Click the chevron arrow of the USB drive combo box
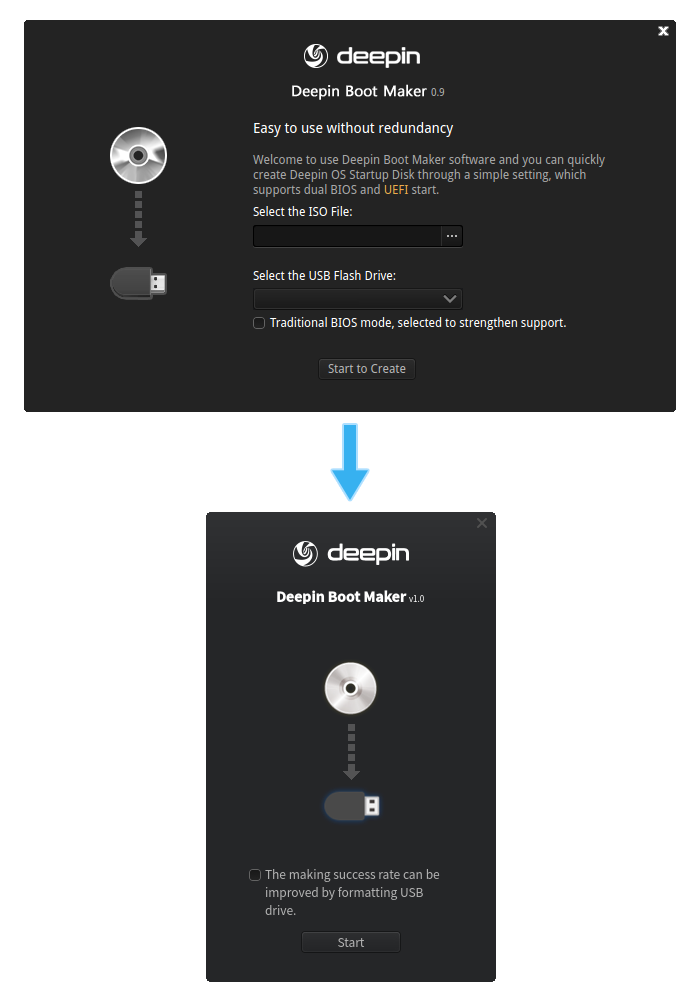The height and width of the screenshot is (1000, 700). tap(449, 298)
